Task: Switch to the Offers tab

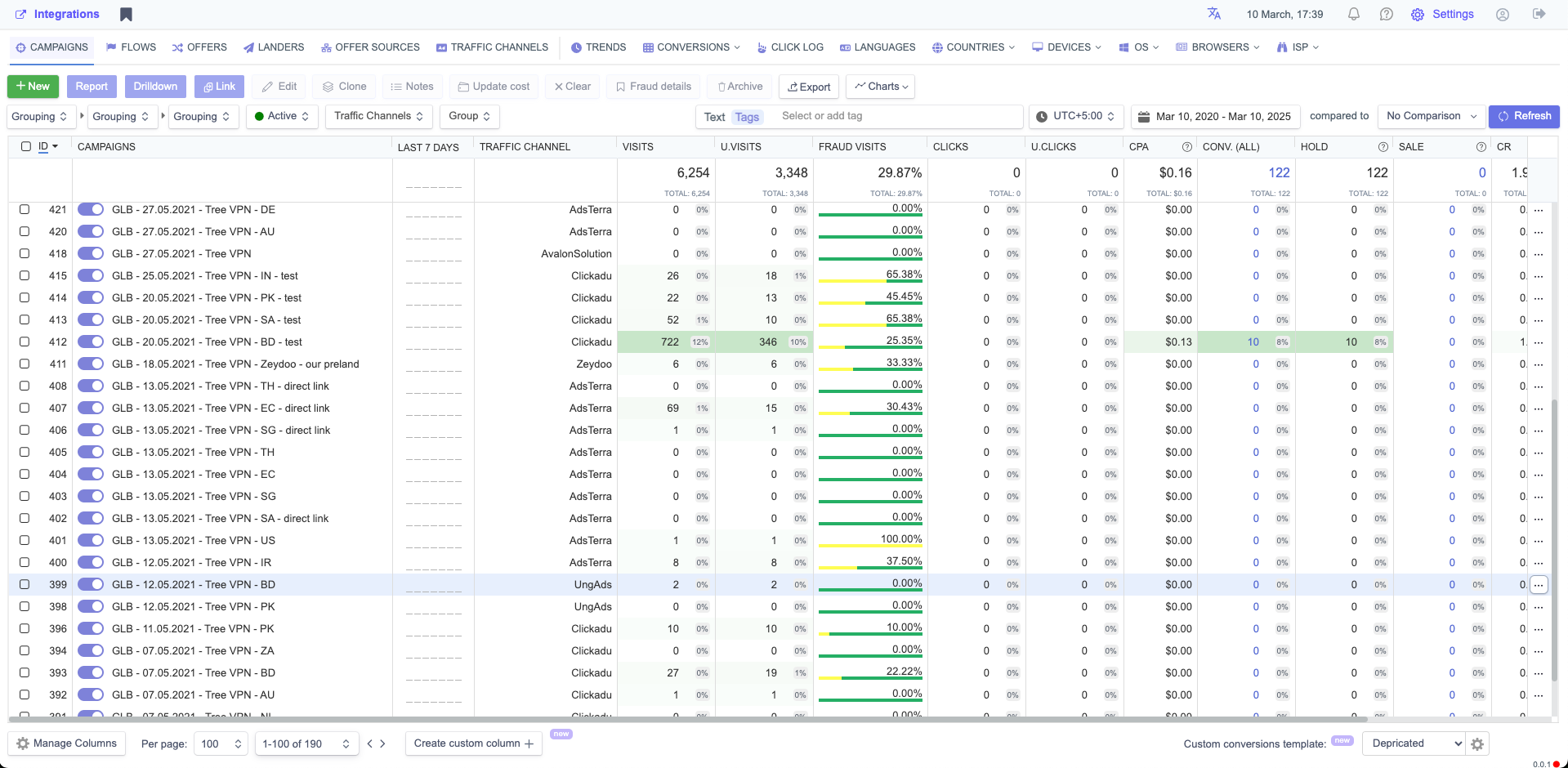Action: point(199,47)
